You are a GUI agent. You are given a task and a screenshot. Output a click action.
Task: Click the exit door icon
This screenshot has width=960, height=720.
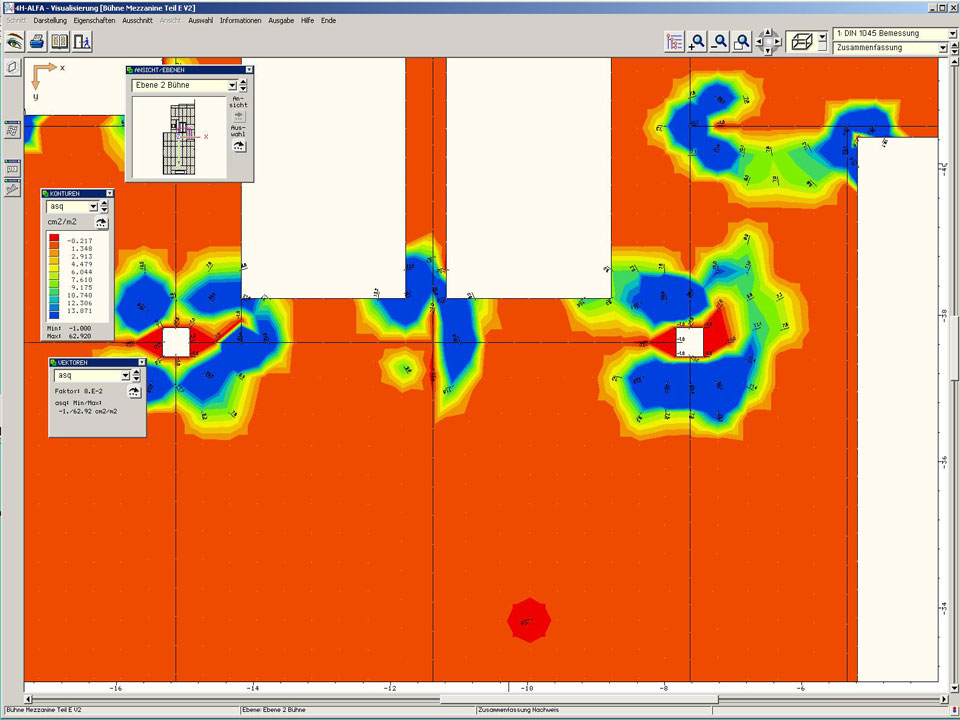(83, 41)
